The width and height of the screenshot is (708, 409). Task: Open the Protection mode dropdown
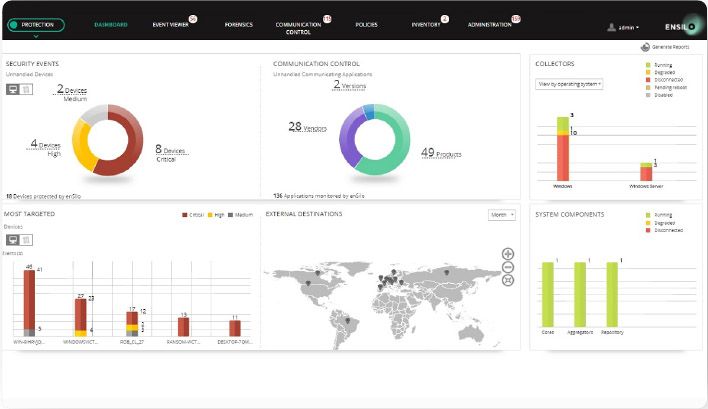tap(35, 25)
